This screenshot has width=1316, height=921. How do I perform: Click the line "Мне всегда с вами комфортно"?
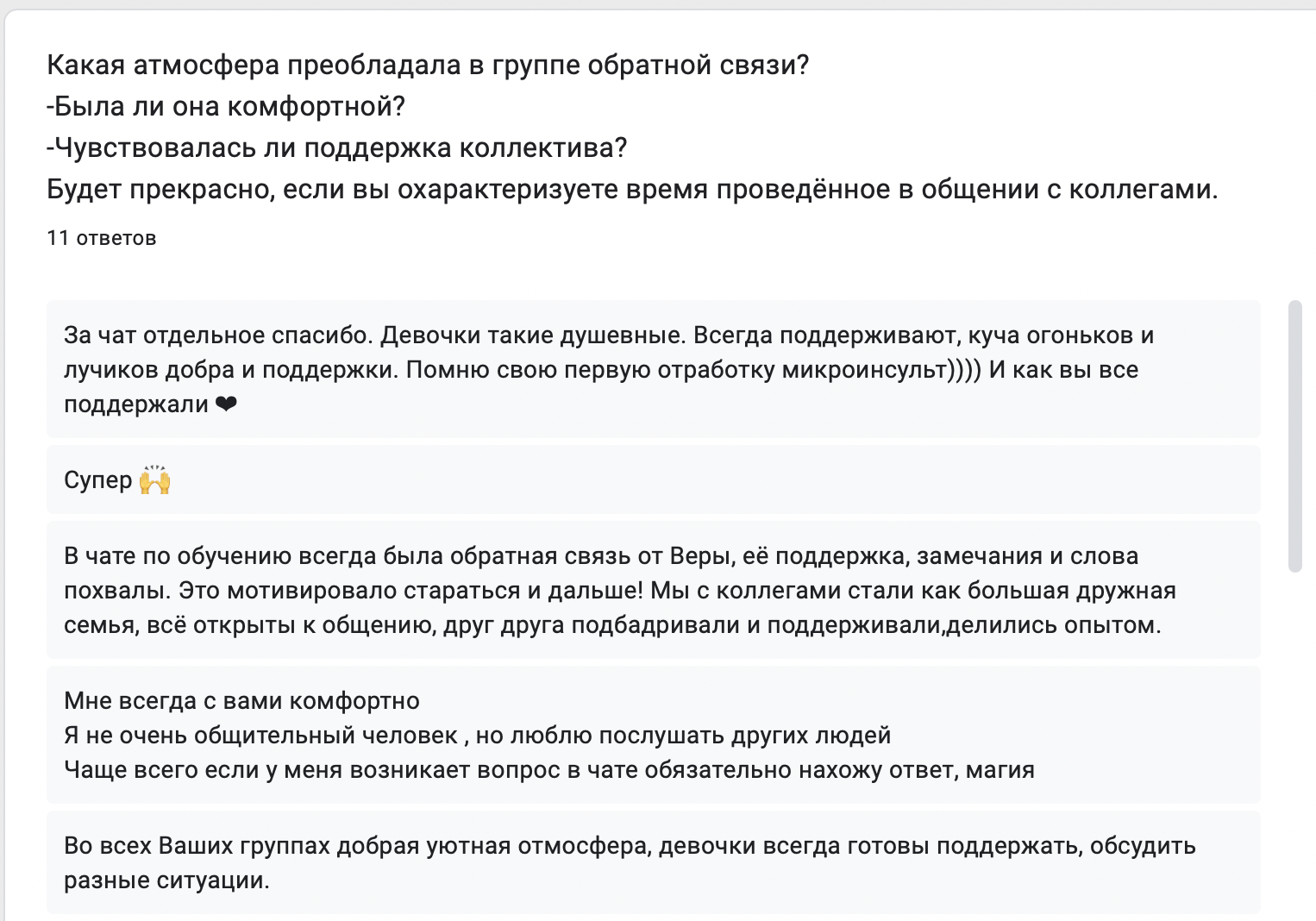pyautogui.click(x=241, y=701)
